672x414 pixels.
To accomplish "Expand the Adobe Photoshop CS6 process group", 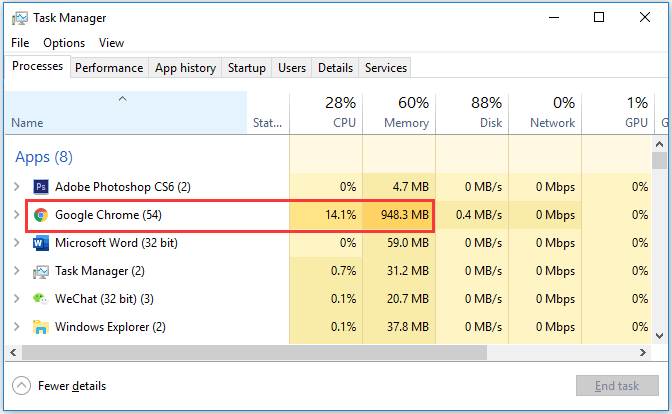I will click(17, 186).
